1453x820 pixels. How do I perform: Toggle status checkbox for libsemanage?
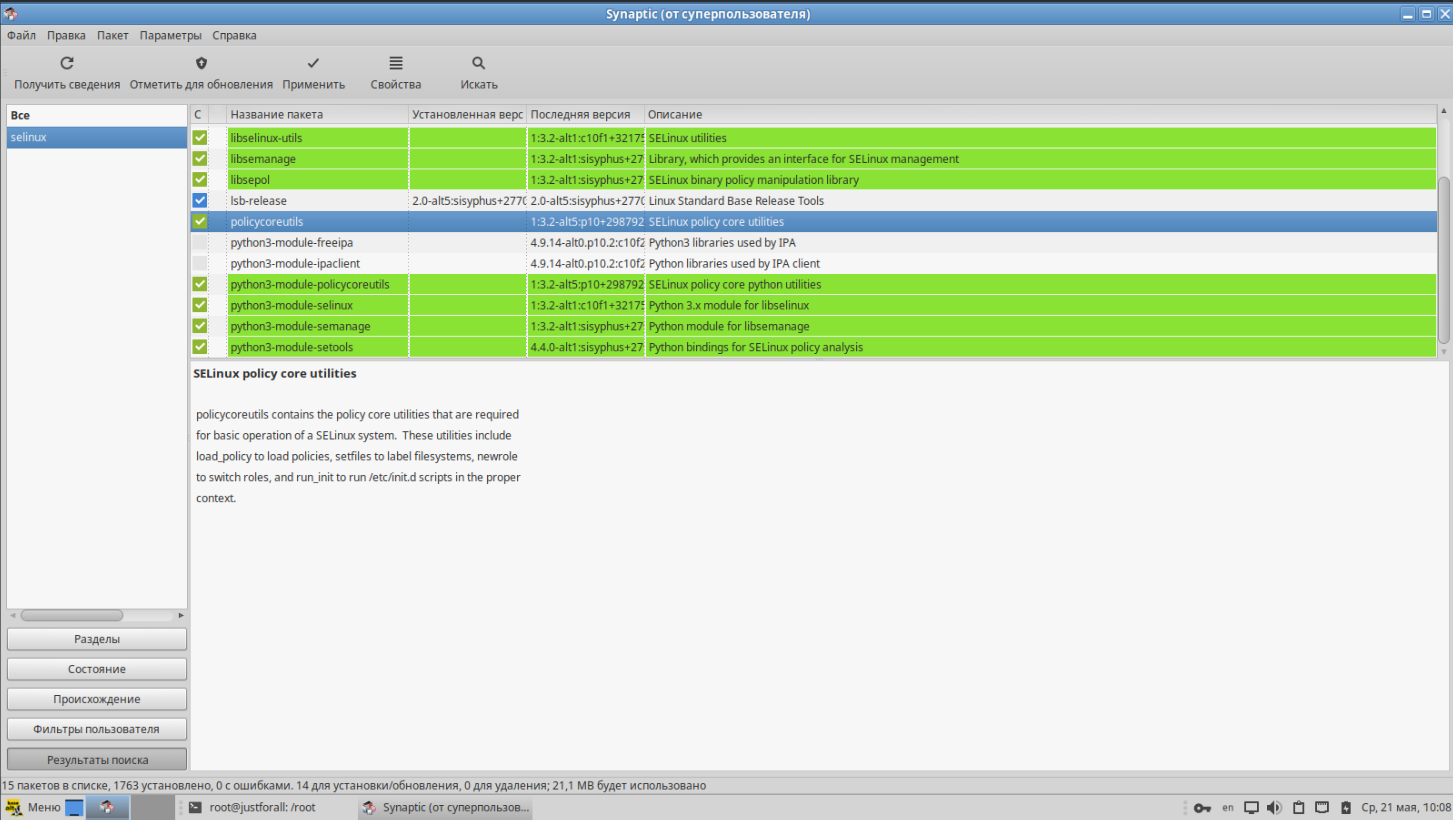click(200, 159)
